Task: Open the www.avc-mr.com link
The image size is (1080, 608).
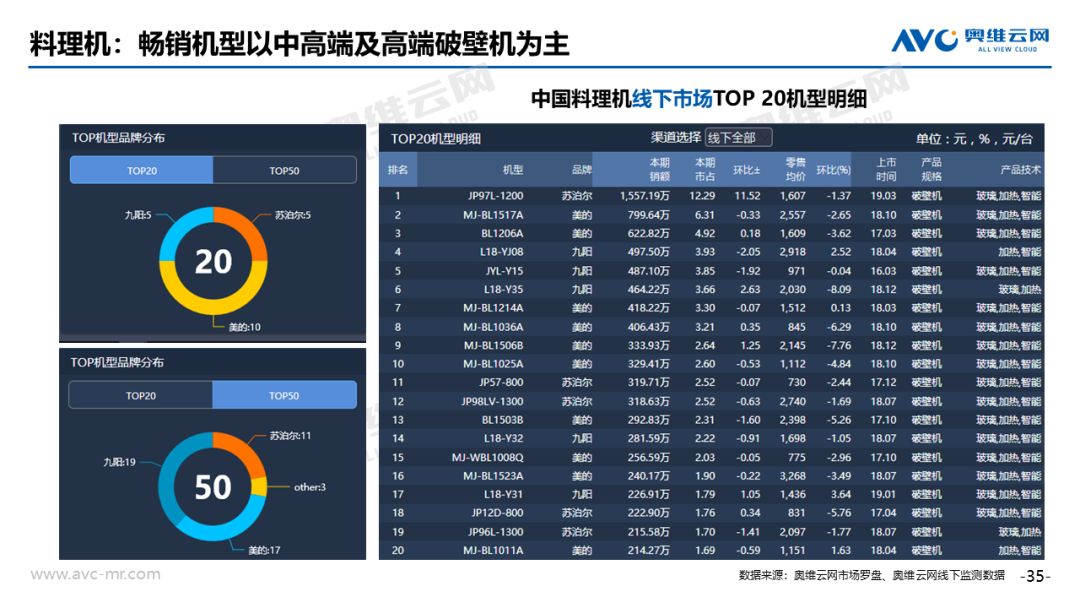Action: 95,574
